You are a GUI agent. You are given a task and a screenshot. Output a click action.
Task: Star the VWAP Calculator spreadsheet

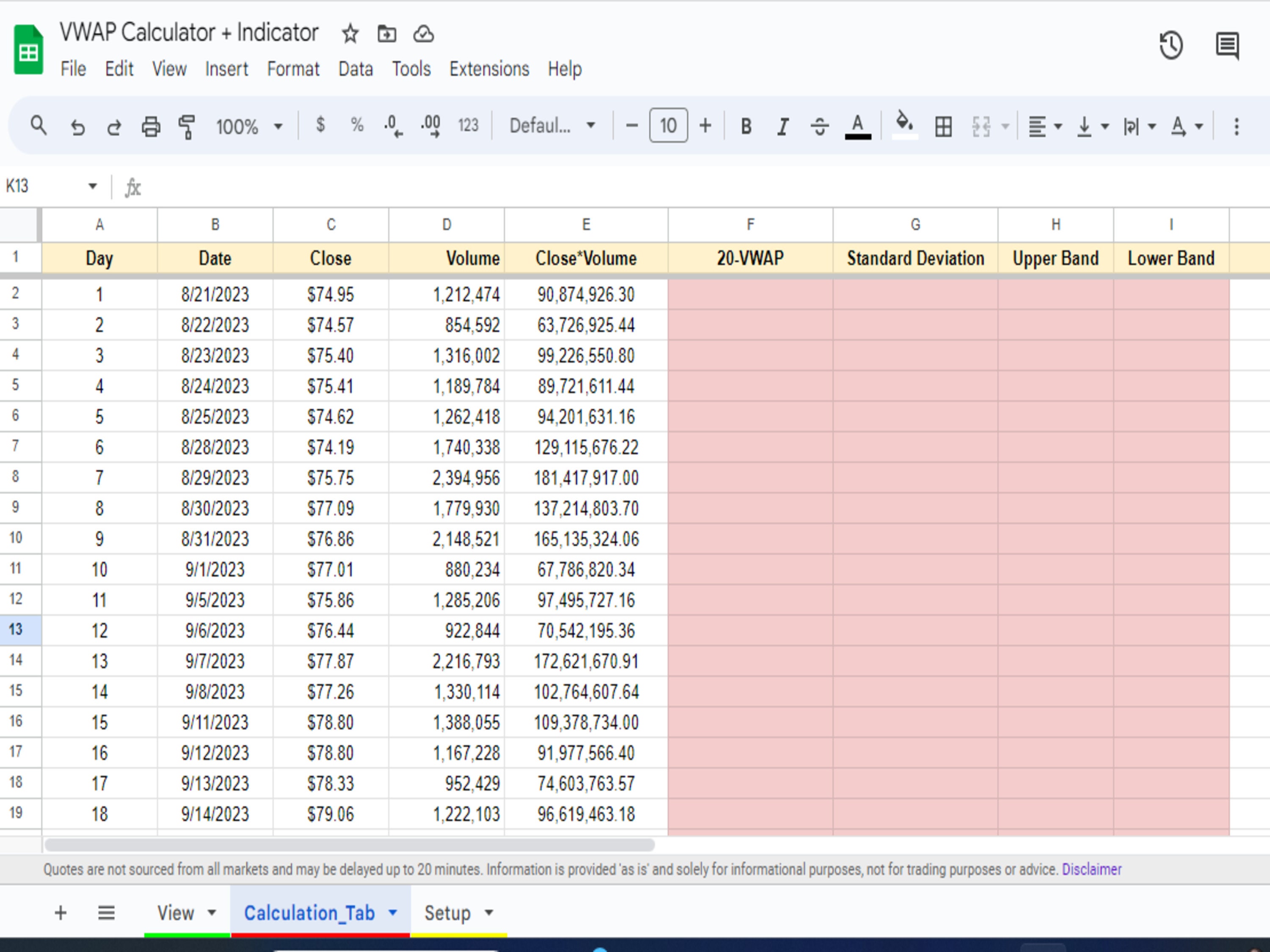coord(349,34)
